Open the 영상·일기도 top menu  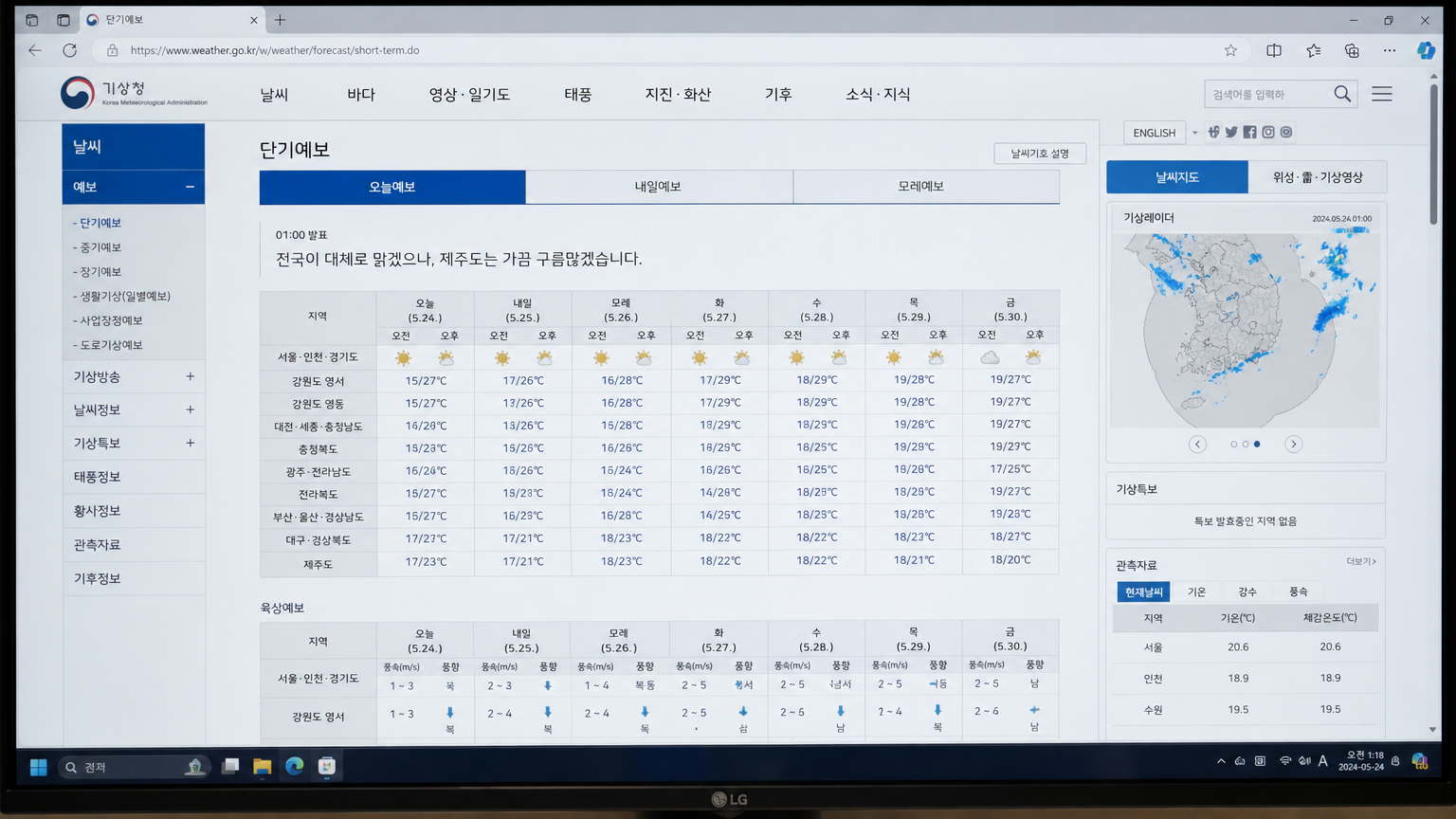[x=469, y=95]
